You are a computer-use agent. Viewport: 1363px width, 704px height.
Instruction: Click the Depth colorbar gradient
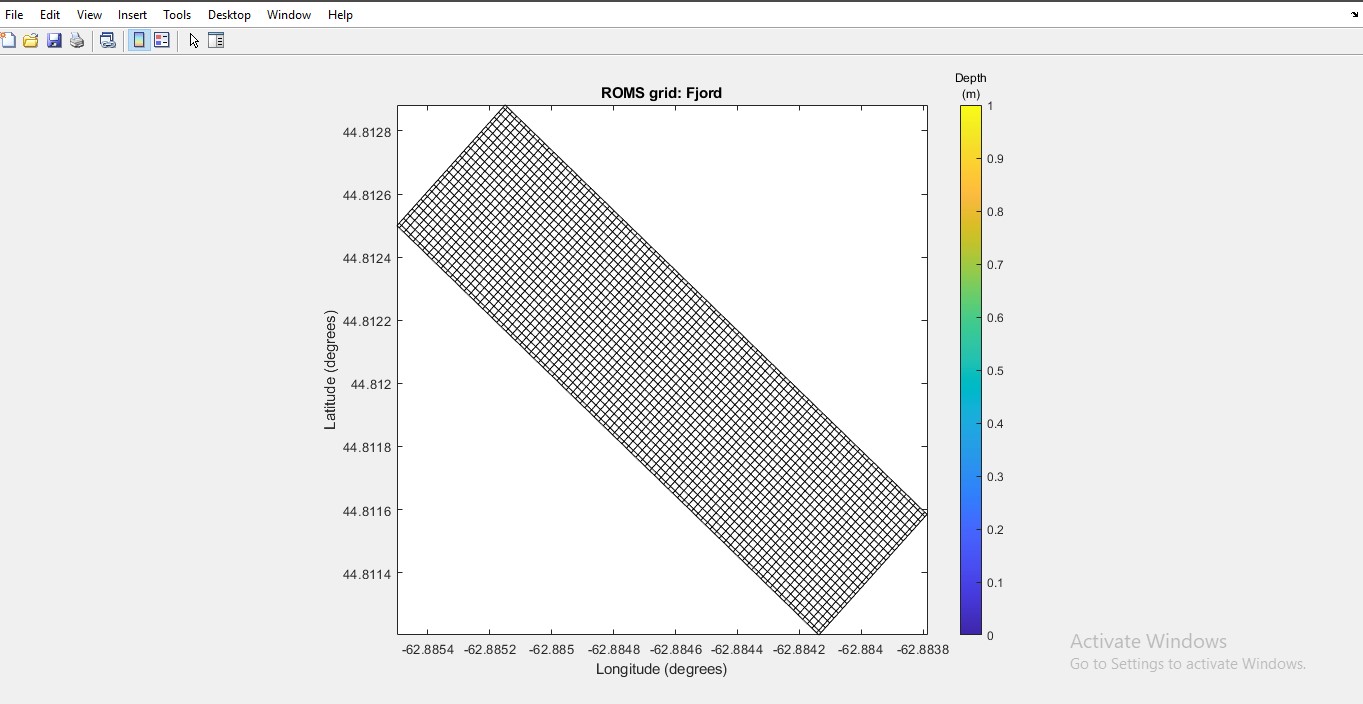(970, 370)
